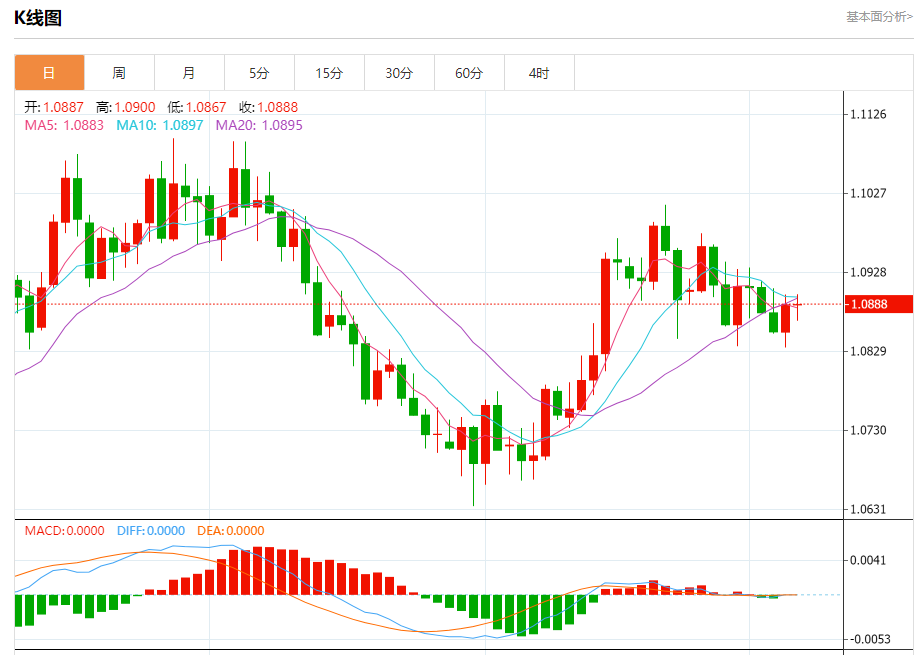This screenshot has width=923, height=655.
Task: Click the 开:1.0887 open price value
Action: point(54,107)
